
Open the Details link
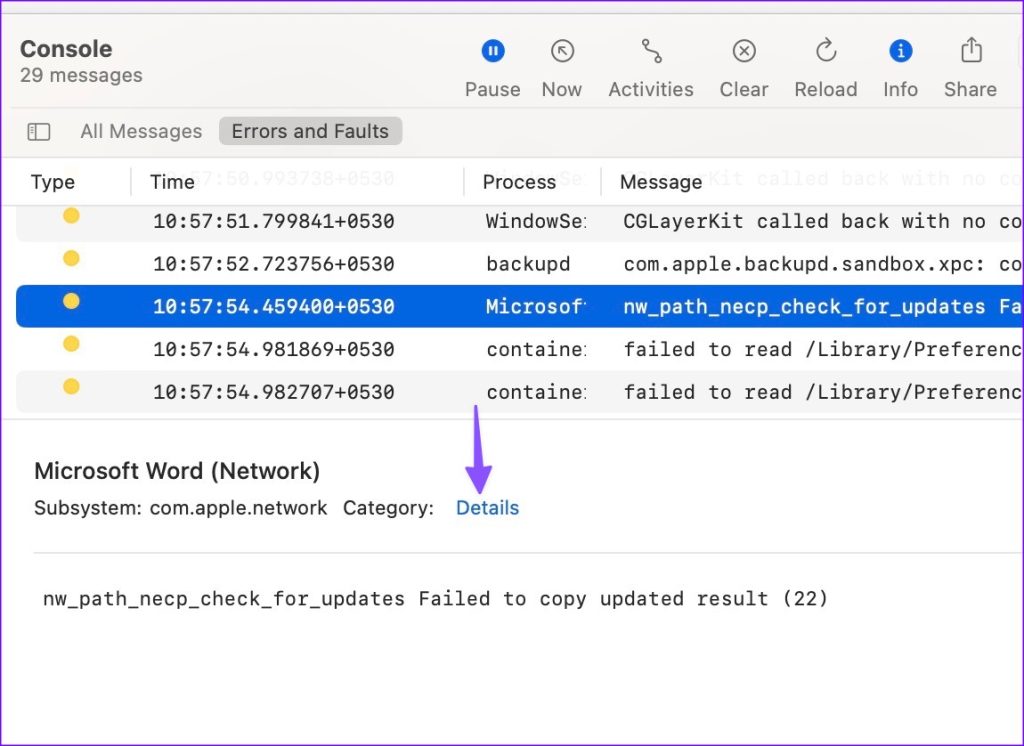[487, 508]
